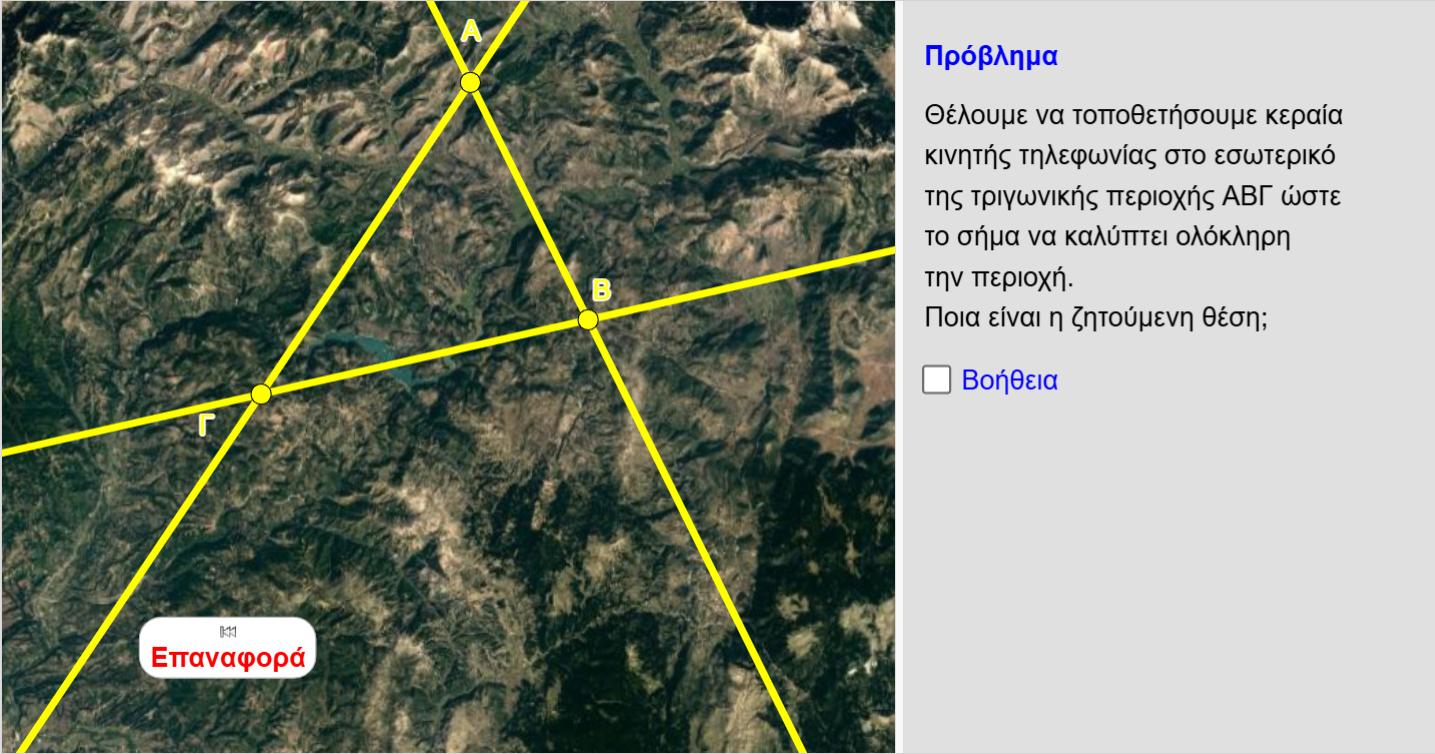The width and height of the screenshot is (1435, 754).
Task: Click the letter label B
Action: 601,291
